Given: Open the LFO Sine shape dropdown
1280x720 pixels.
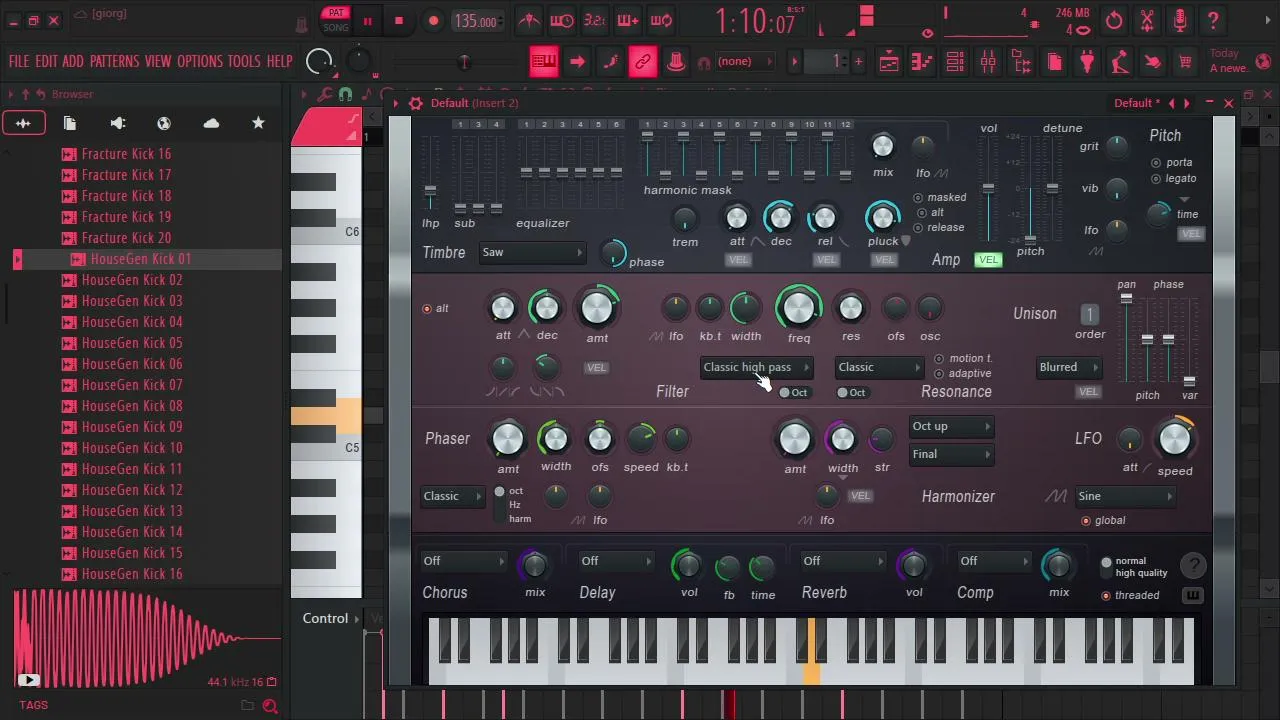Looking at the screenshot, I should 1125,497.
